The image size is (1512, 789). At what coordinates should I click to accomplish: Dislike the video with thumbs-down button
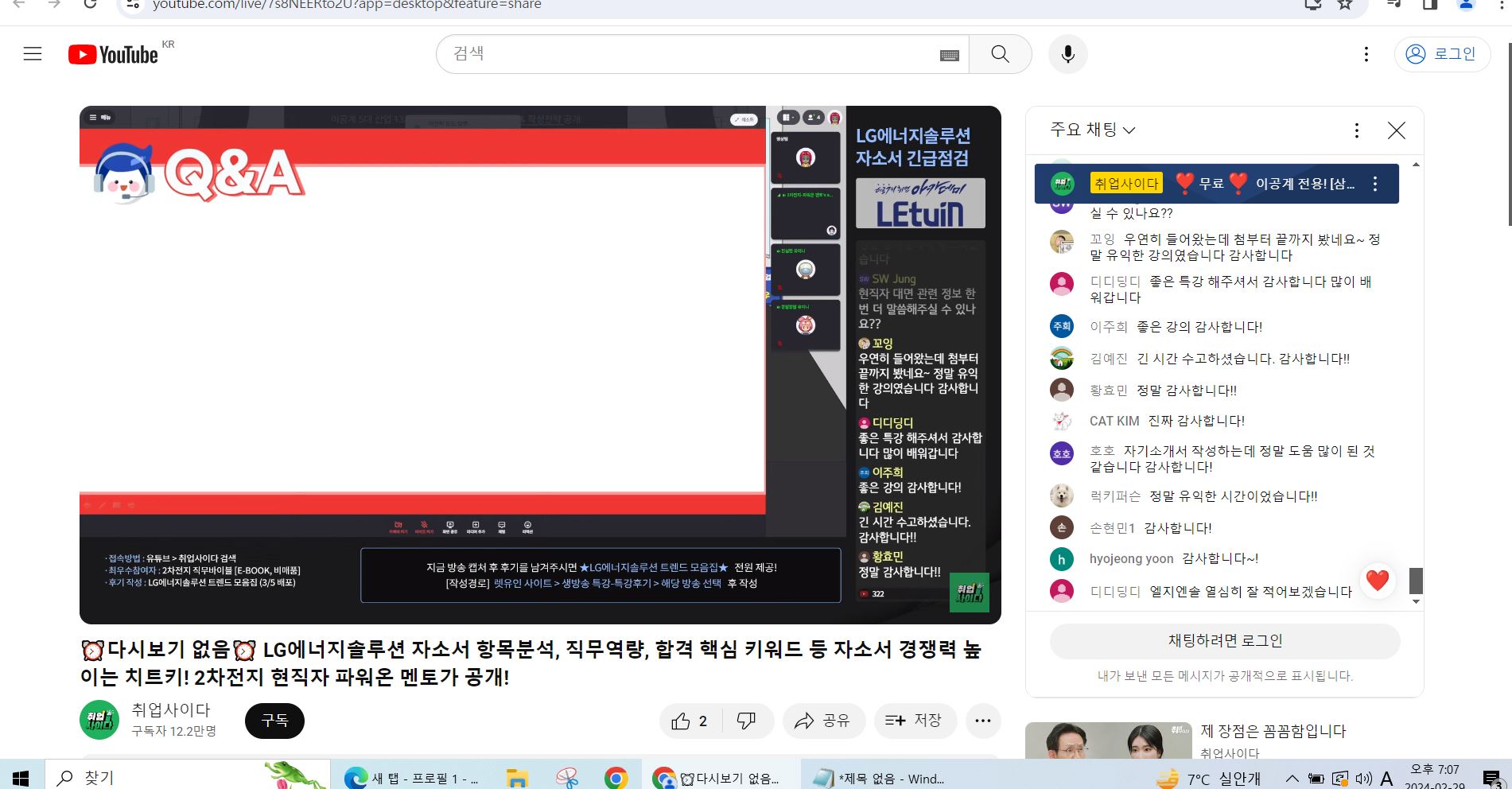[x=747, y=721]
